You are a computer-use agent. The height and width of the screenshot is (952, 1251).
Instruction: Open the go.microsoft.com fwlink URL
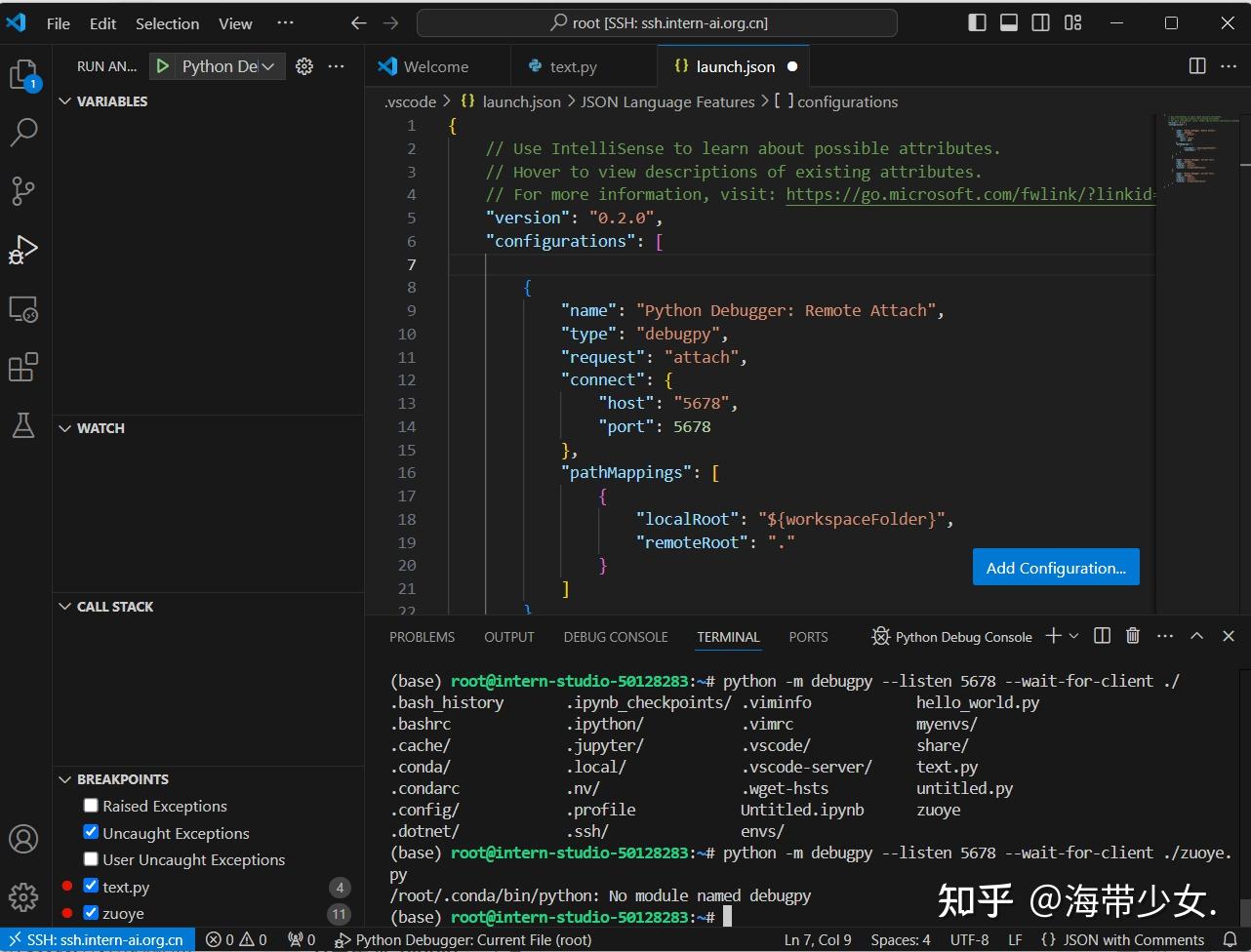[968, 194]
